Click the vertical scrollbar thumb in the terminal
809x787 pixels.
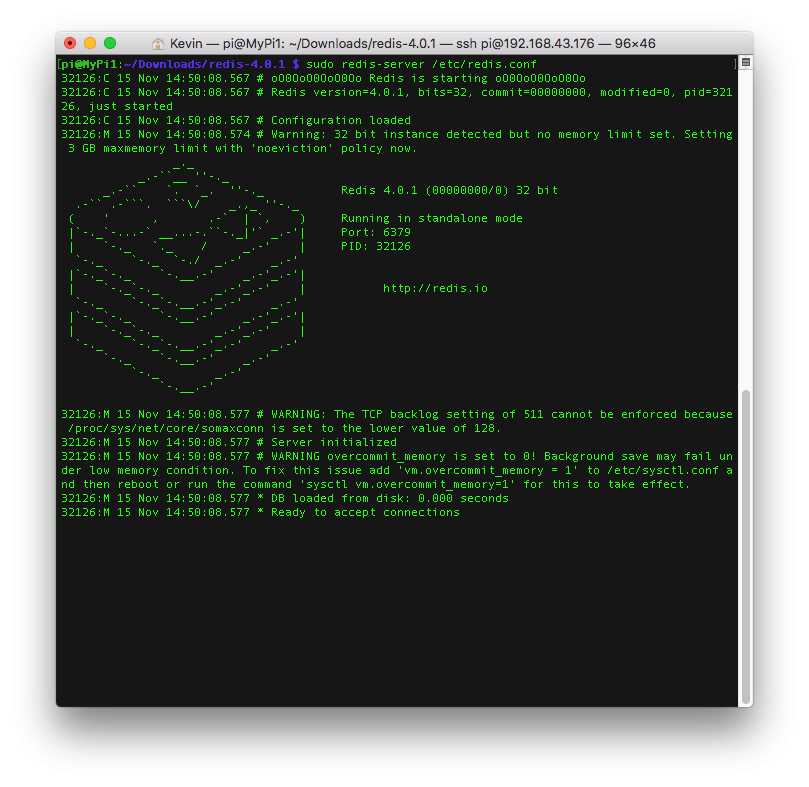(746, 547)
